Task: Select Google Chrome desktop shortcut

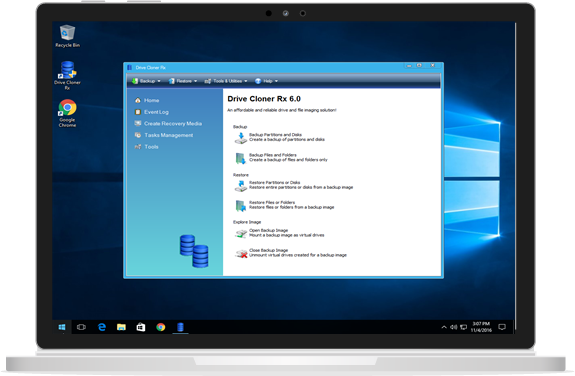Action: click(x=67, y=113)
